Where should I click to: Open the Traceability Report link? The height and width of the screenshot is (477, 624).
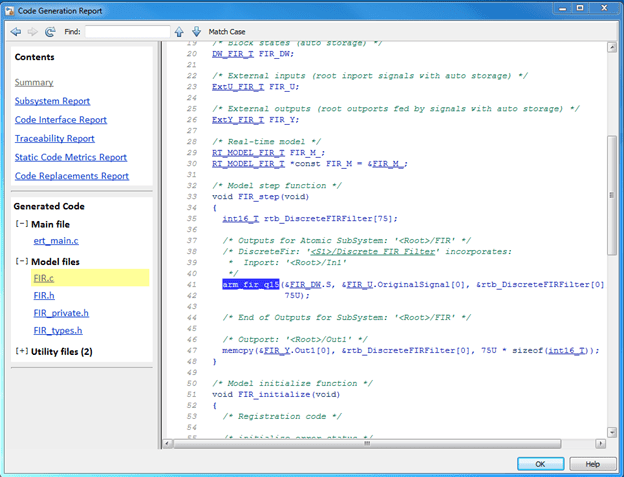point(55,138)
